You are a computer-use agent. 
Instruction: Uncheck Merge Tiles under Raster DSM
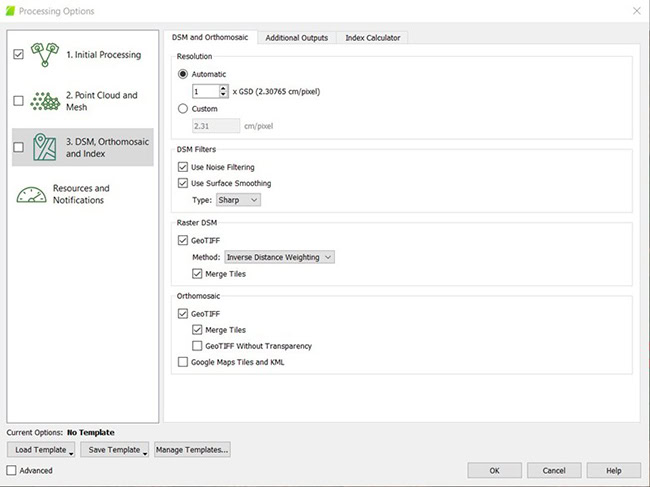click(197, 274)
